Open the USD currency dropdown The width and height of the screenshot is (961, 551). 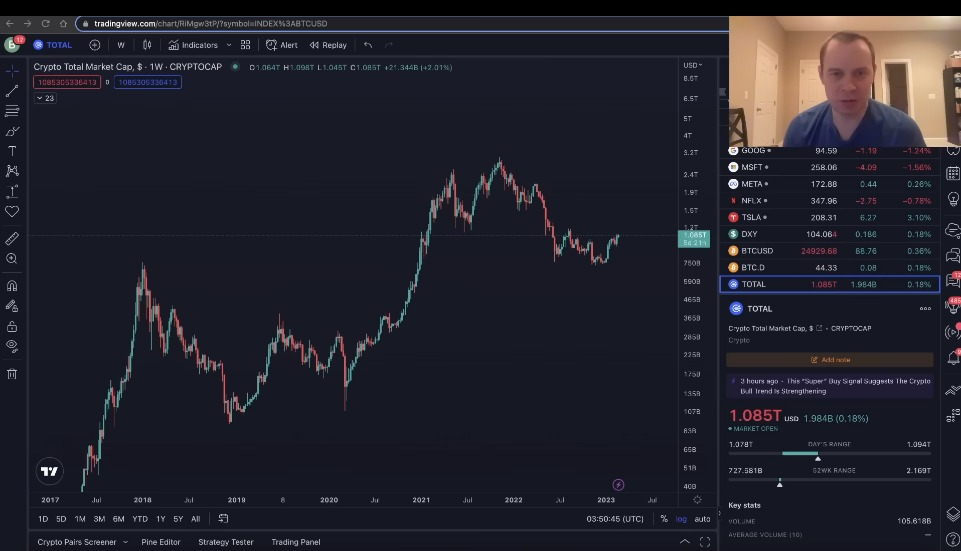[693, 65]
